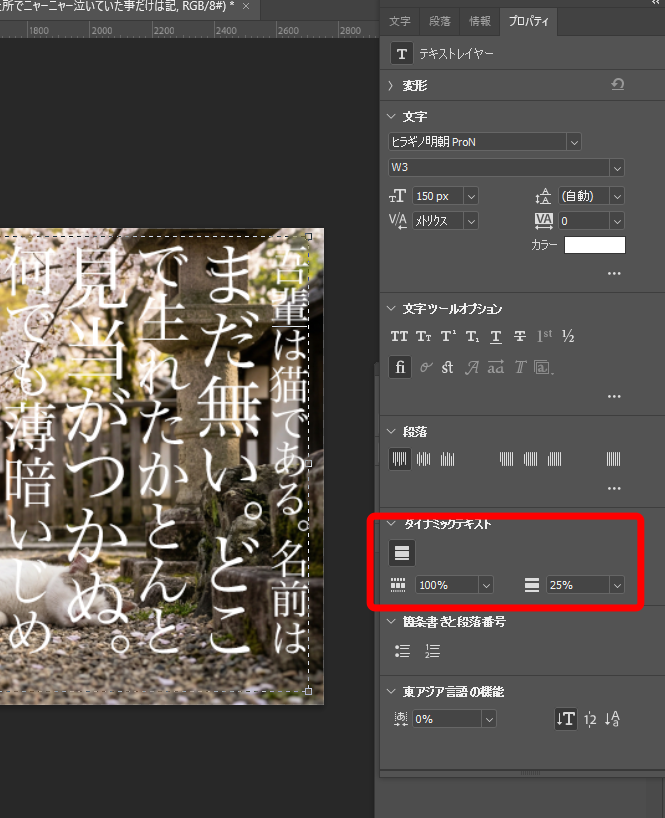Click the numbered list icon
The height and width of the screenshot is (818, 665).
tap(432, 651)
